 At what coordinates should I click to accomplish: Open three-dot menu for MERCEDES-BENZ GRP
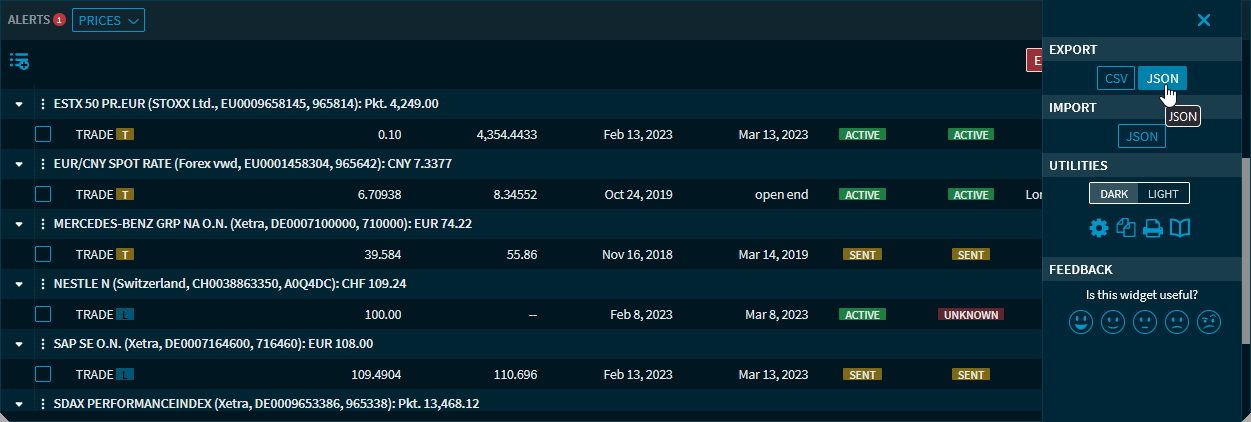[x=42, y=224]
